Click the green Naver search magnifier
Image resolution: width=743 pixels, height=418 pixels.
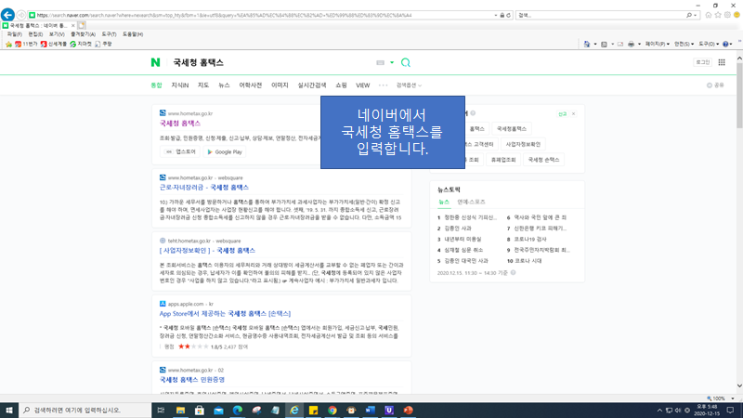click(x=406, y=62)
